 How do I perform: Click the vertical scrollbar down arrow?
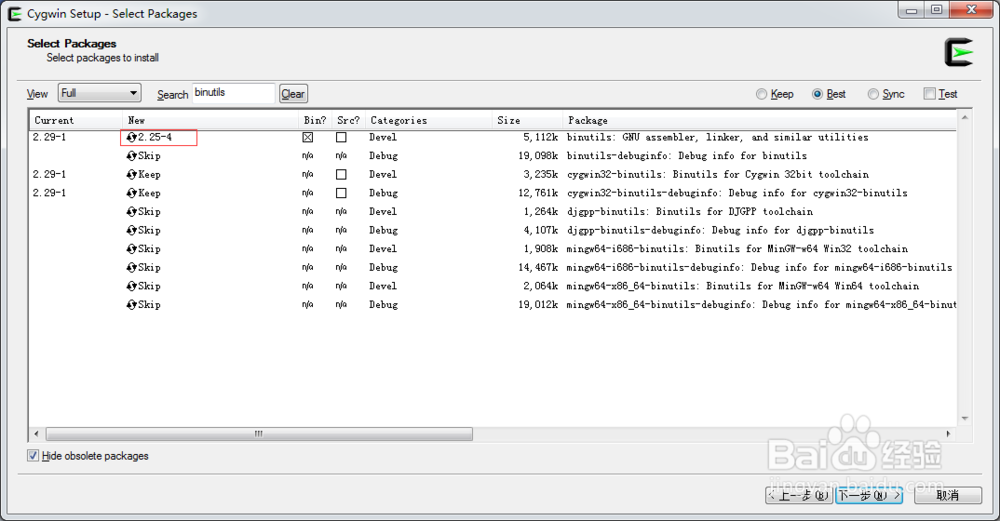tap(965, 418)
